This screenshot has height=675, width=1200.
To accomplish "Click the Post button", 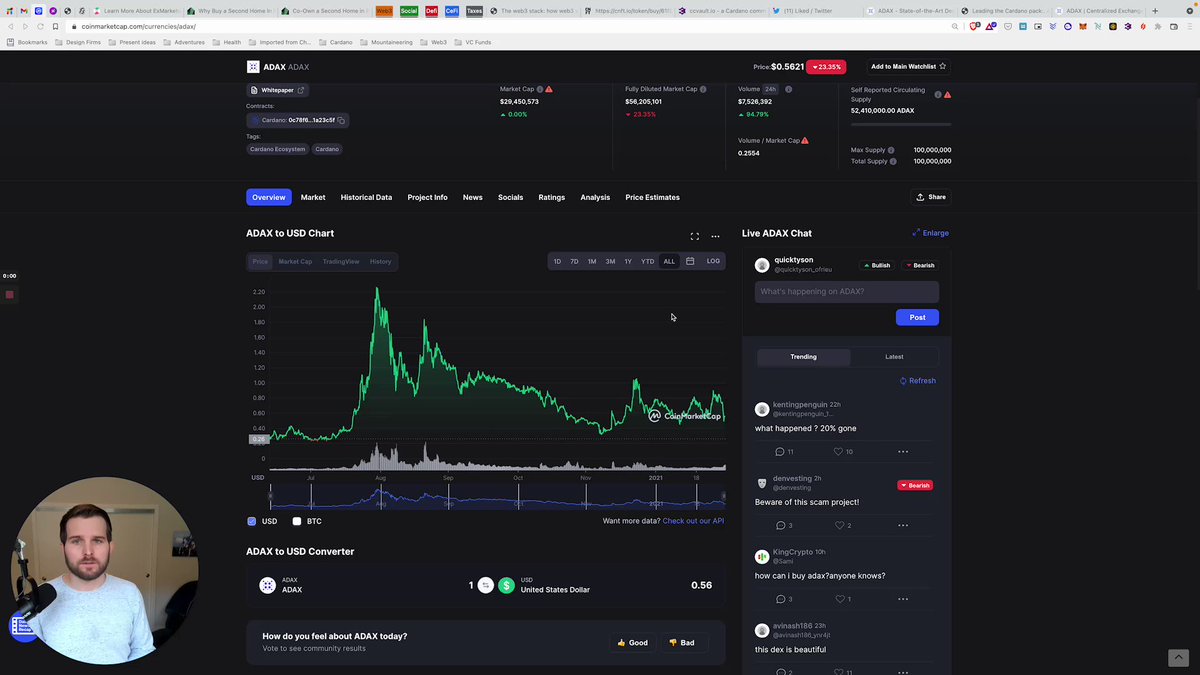I will [917, 317].
